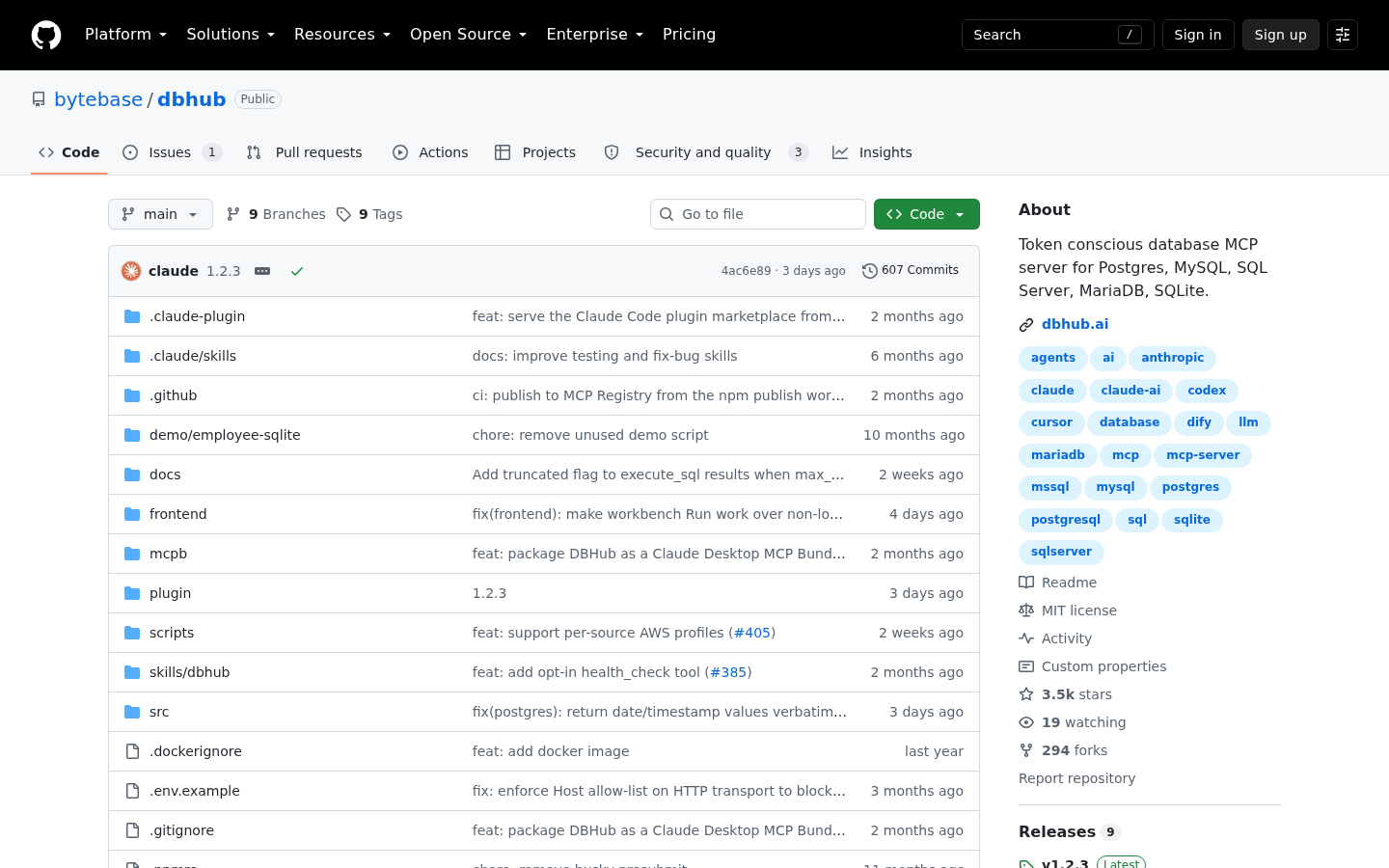Screen dimensions: 1389x868
Task: Open the Projects tab
Action: click(x=535, y=152)
